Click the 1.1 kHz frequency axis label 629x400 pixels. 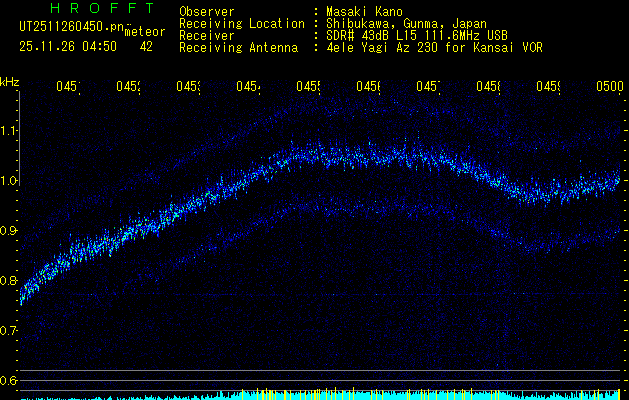pos(9,130)
